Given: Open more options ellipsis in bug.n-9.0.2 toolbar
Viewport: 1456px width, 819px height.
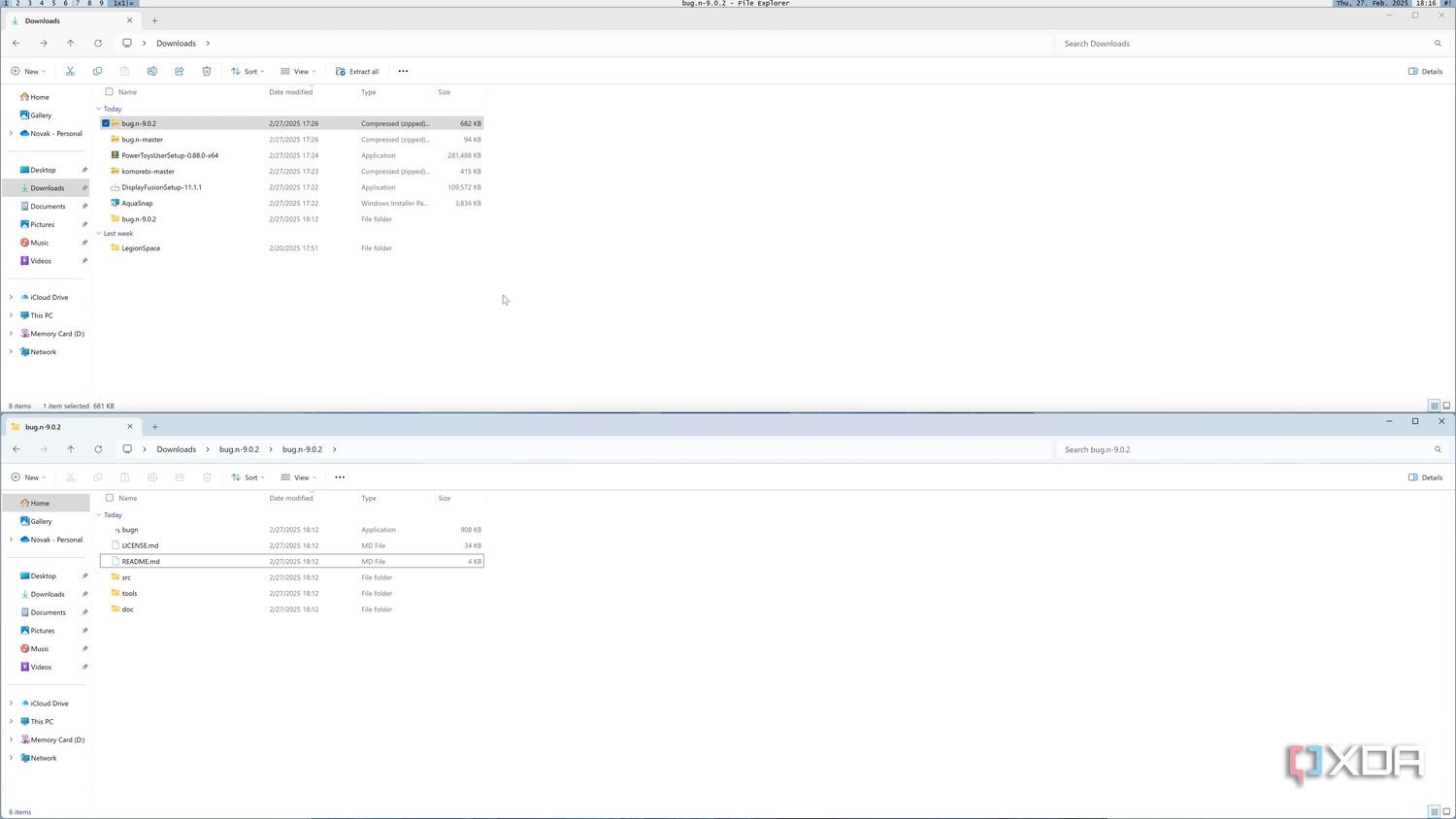Looking at the screenshot, I should click(340, 477).
